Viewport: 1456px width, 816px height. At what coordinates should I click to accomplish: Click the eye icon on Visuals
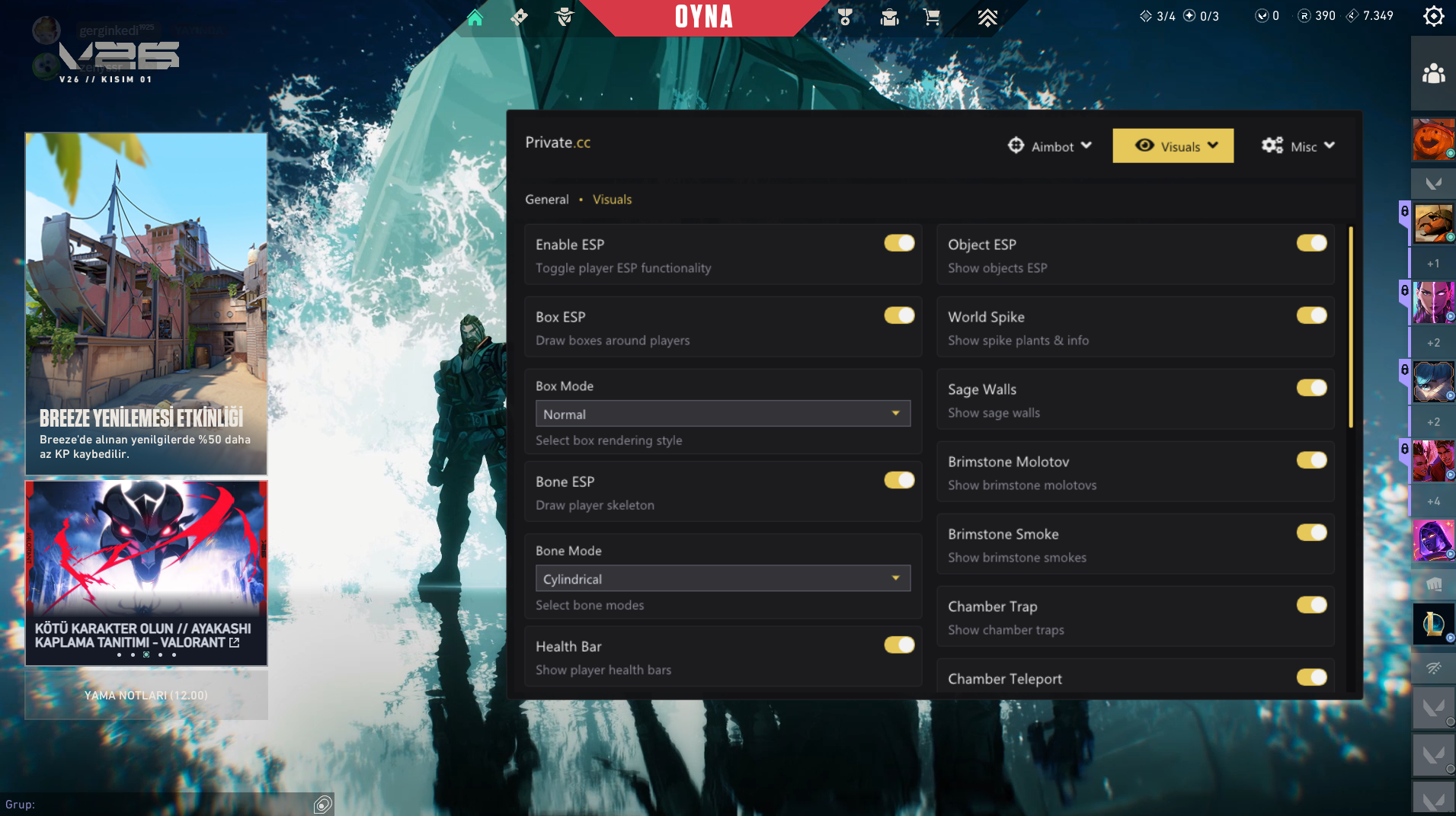1144,146
